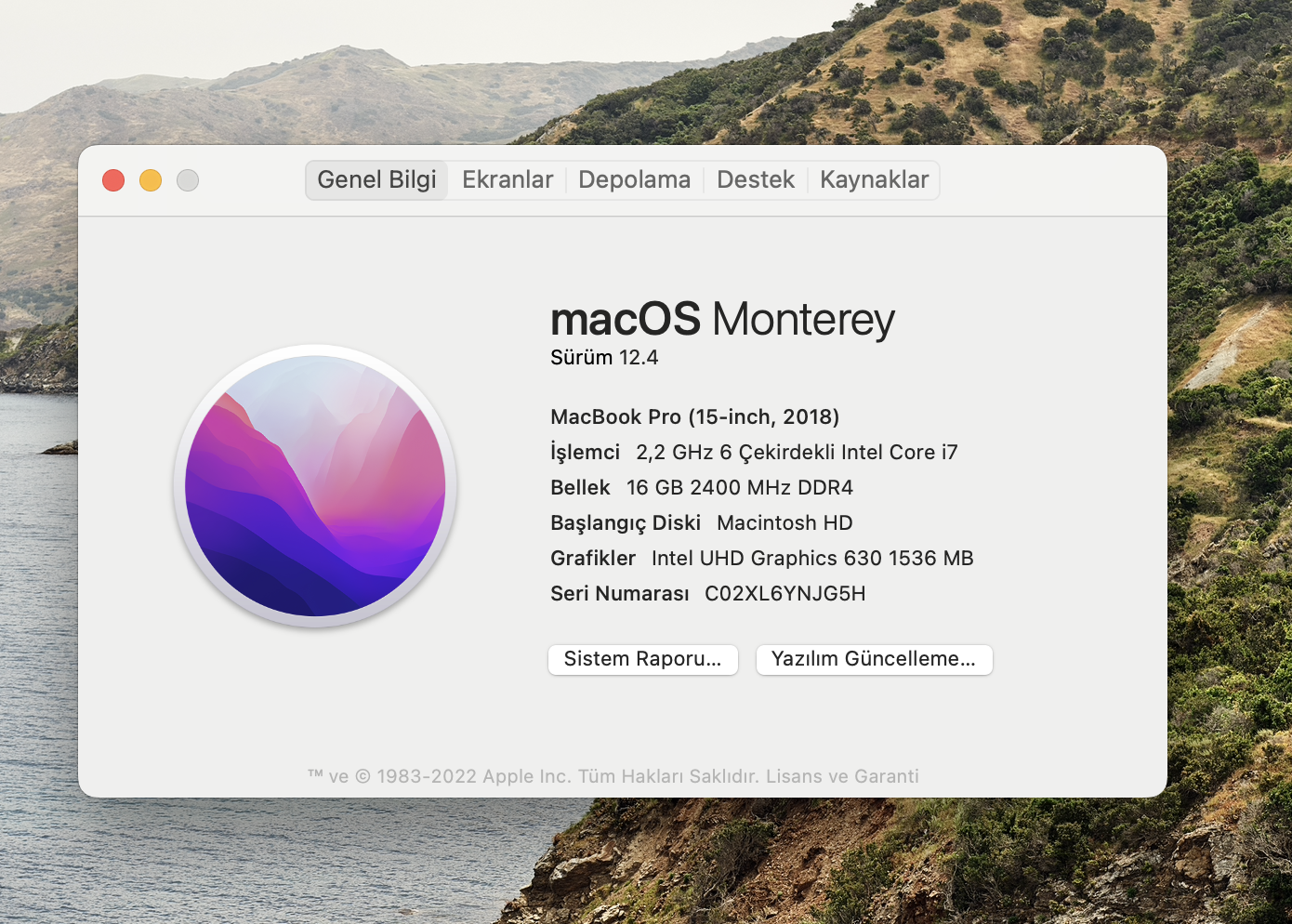The height and width of the screenshot is (924, 1292).
Task: Click the macOS Monterey logo image
Action: (315, 485)
